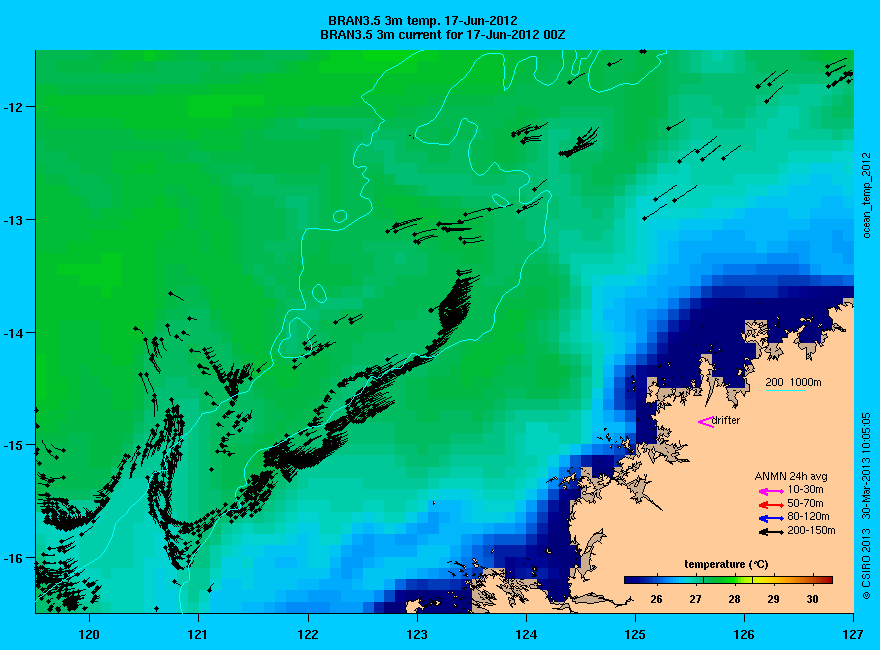Click the title 'BRAN3.5 3m temp. 17-Jun-2012'
The width and height of the screenshot is (880, 650).
[x=423, y=21]
